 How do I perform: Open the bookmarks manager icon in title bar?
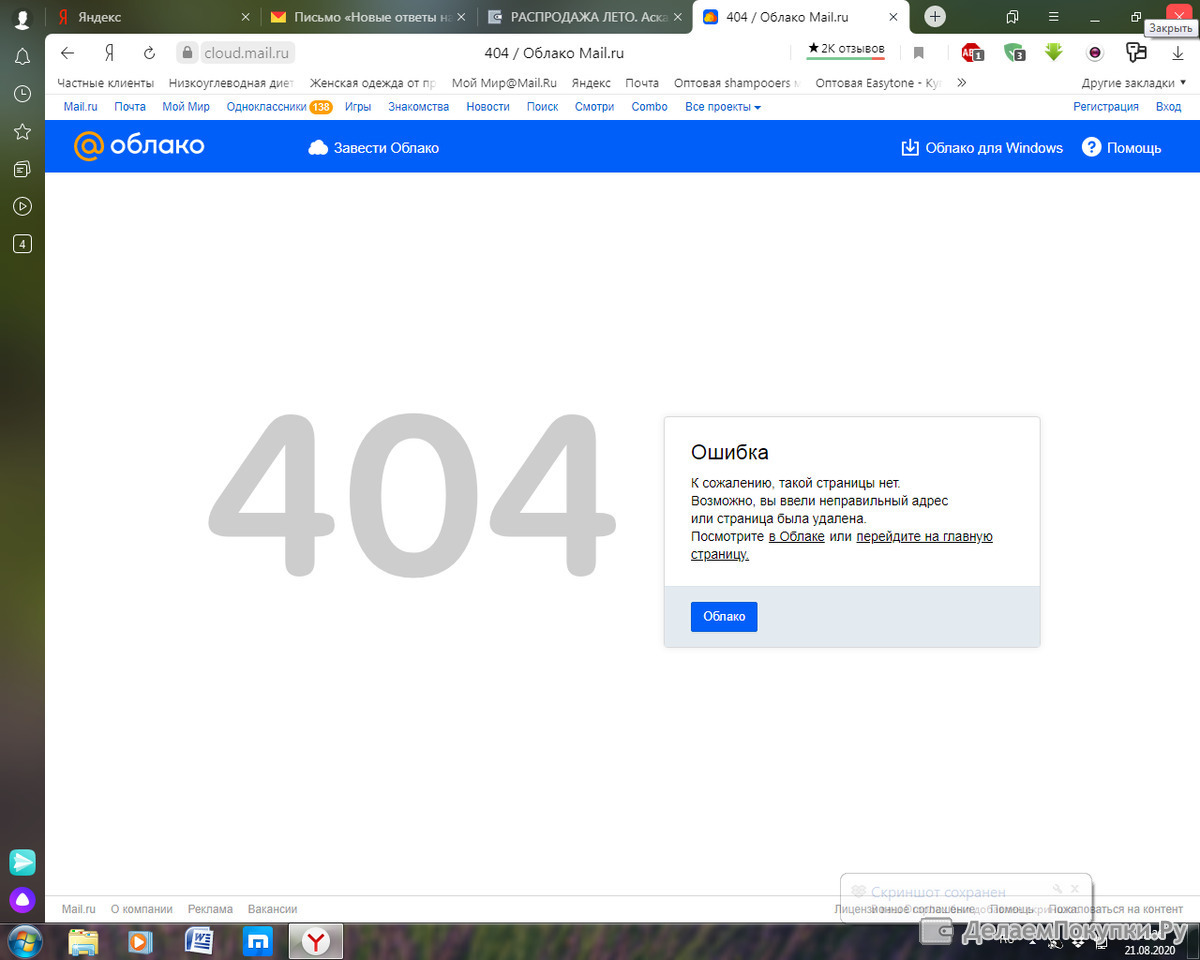1012,17
